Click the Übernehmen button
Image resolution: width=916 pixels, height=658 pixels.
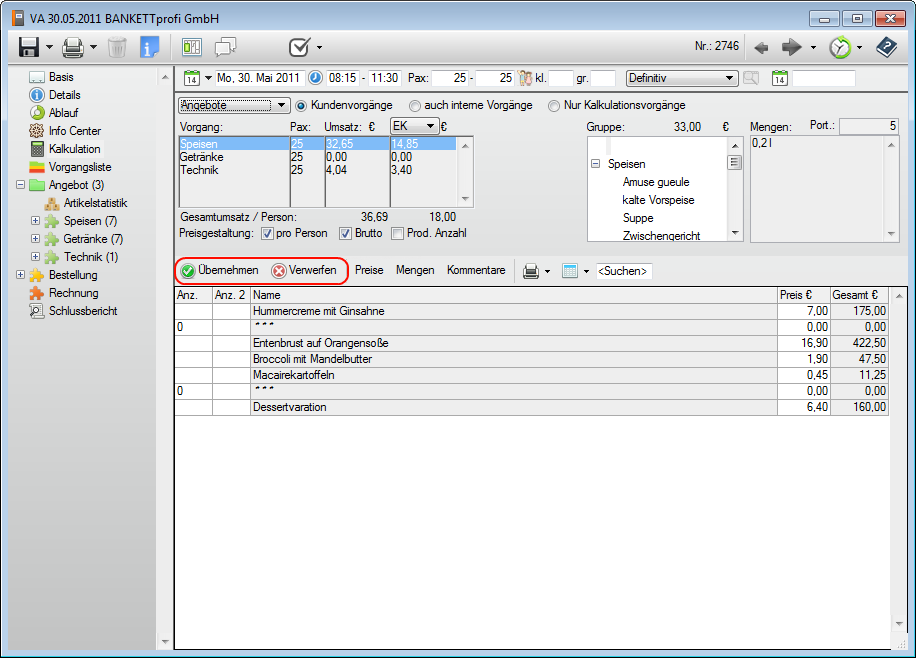(220, 270)
